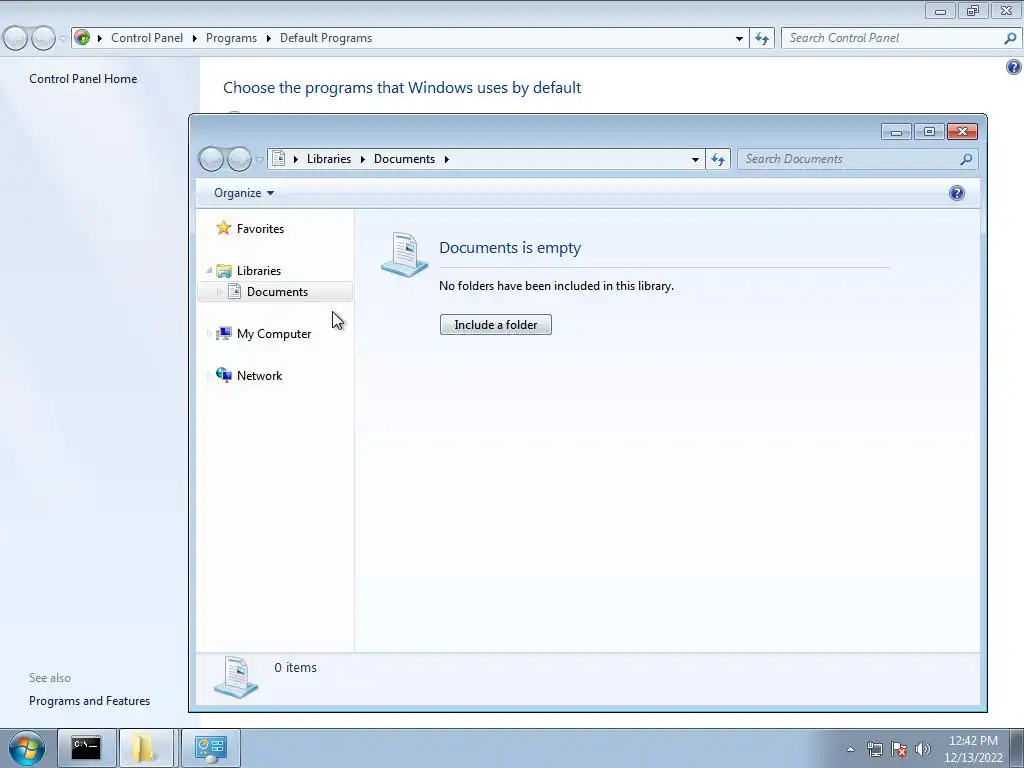The height and width of the screenshot is (768, 1024).
Task: Open Control Panel help icon
Action: coord(1014,67)
